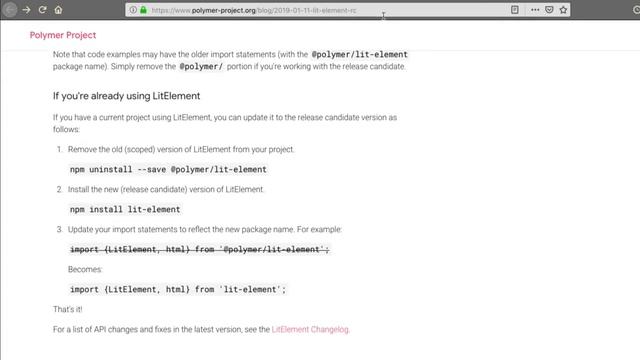This screenshot has width=640, height=360.
Task: Click the 'That's it!' text
Action: point(68,309)
